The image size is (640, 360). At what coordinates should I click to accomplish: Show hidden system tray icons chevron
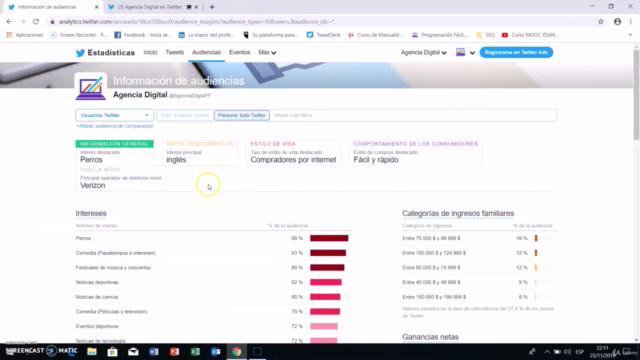click(547, 351)
